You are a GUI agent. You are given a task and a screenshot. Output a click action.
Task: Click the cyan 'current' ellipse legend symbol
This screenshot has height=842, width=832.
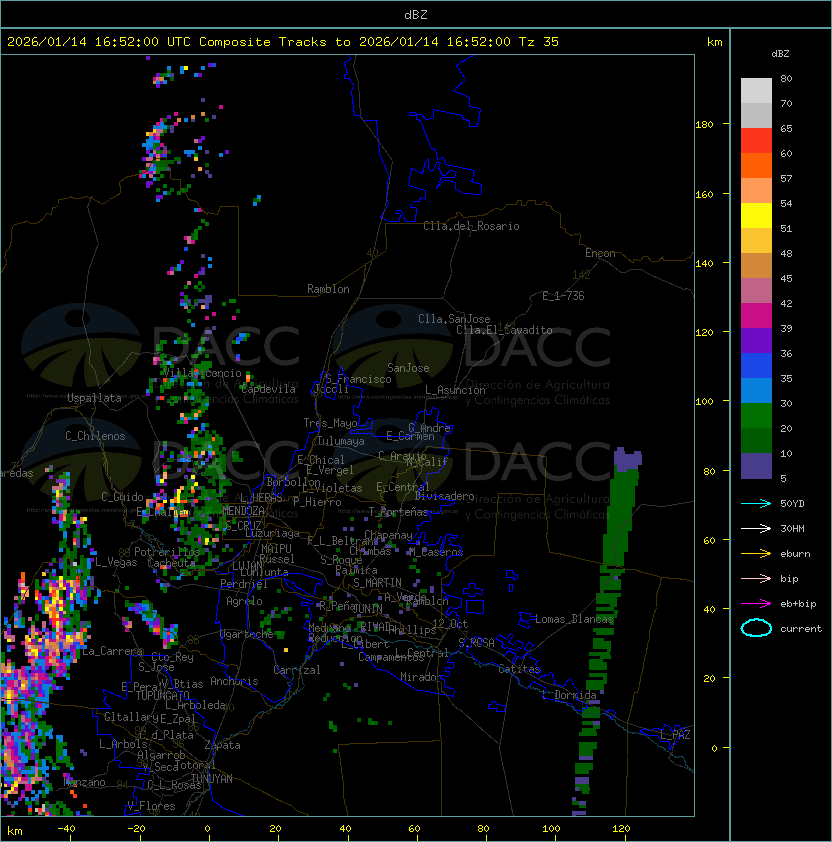click(756, 628)
